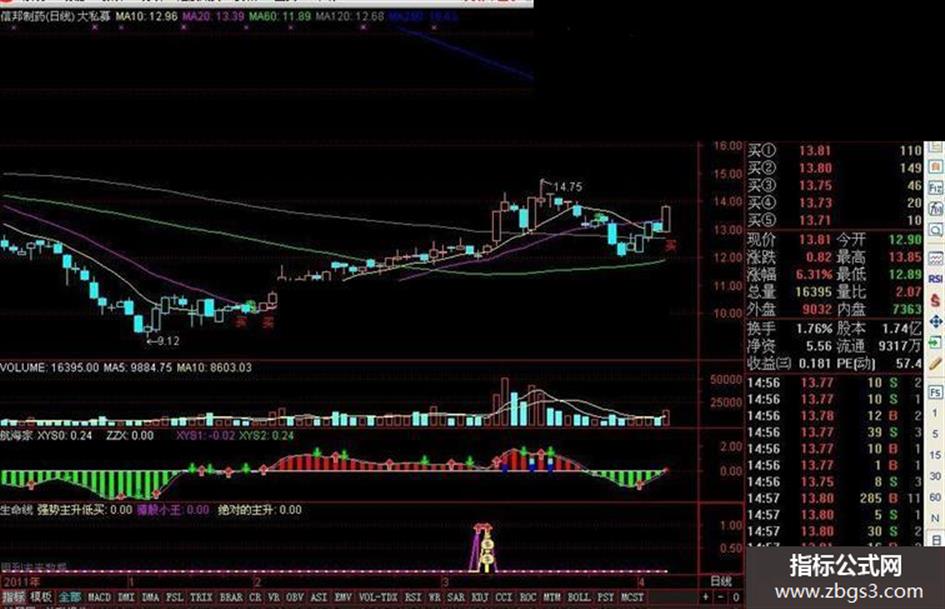
Task: Click the minus zoom button at bottom
Action: click(x=721, y=597)
